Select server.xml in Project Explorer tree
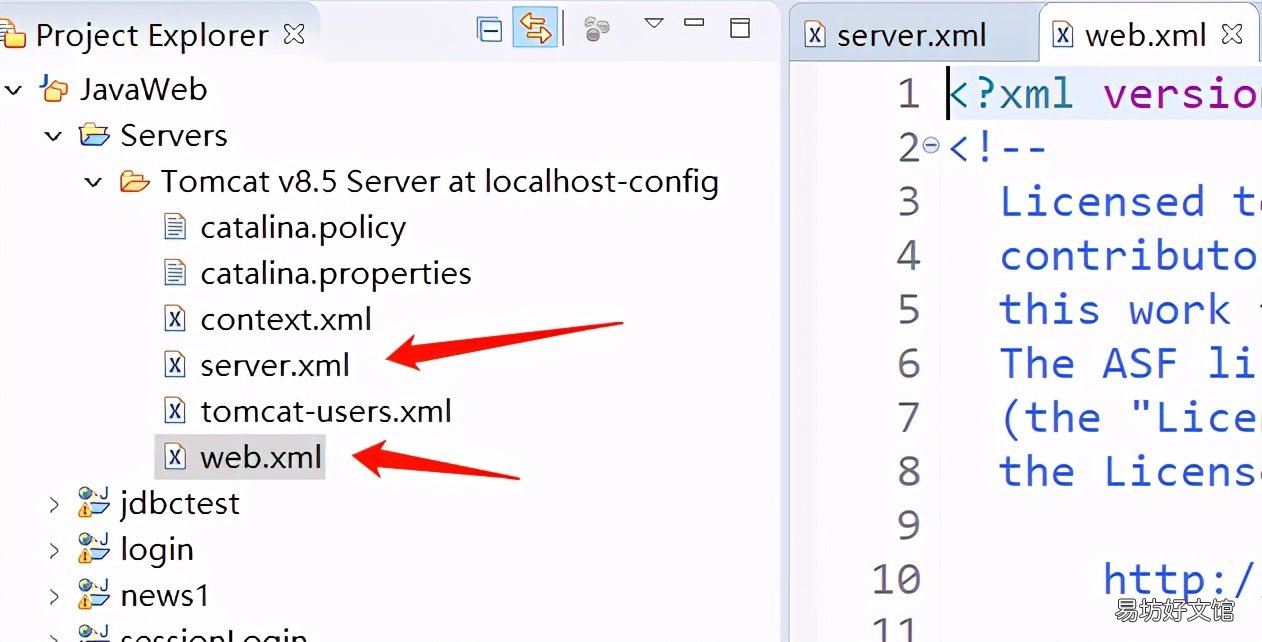This screenshot has height=642, width=1262. pos(275,365)
